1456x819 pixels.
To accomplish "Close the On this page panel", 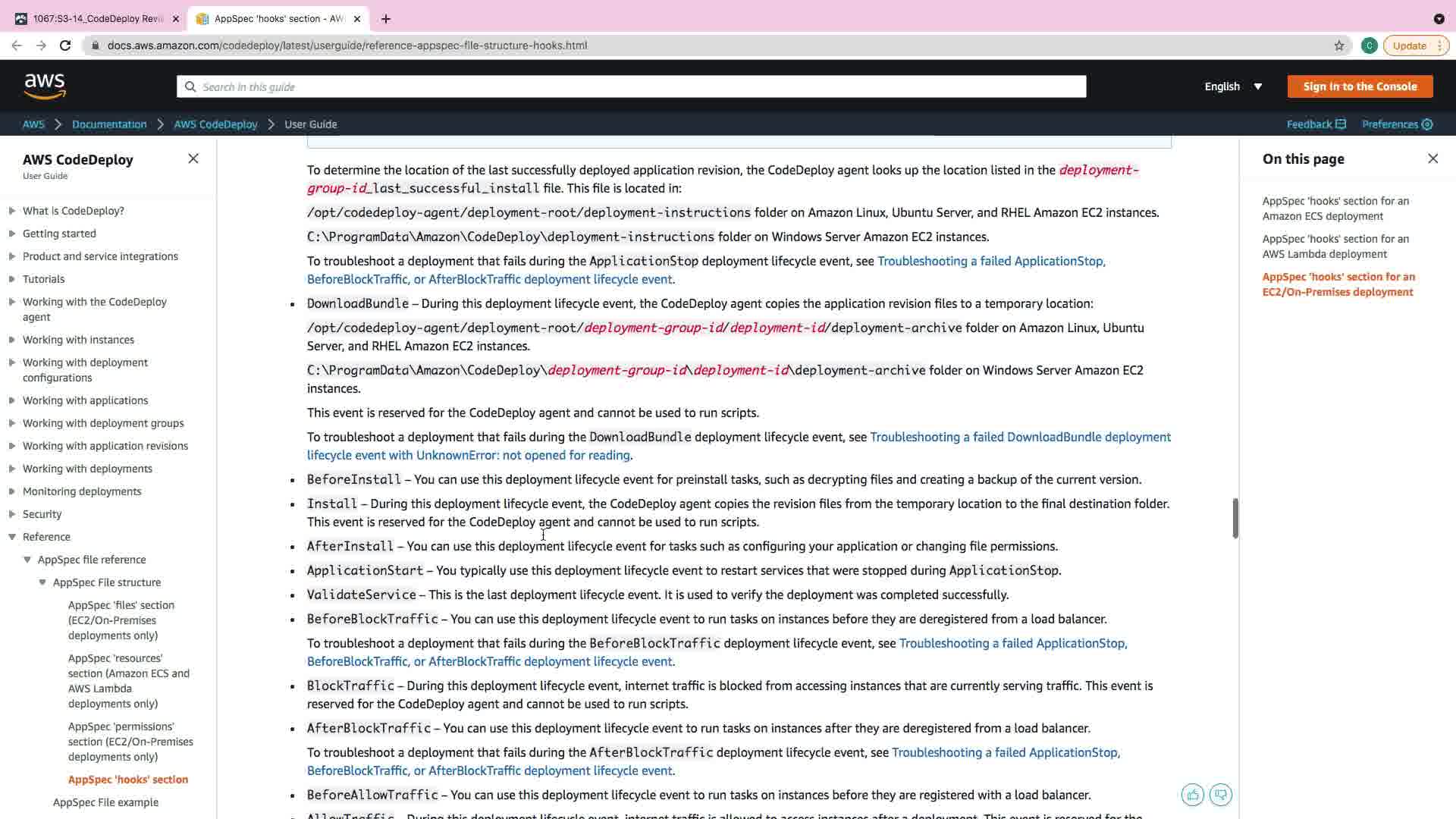I will 1432,158.
